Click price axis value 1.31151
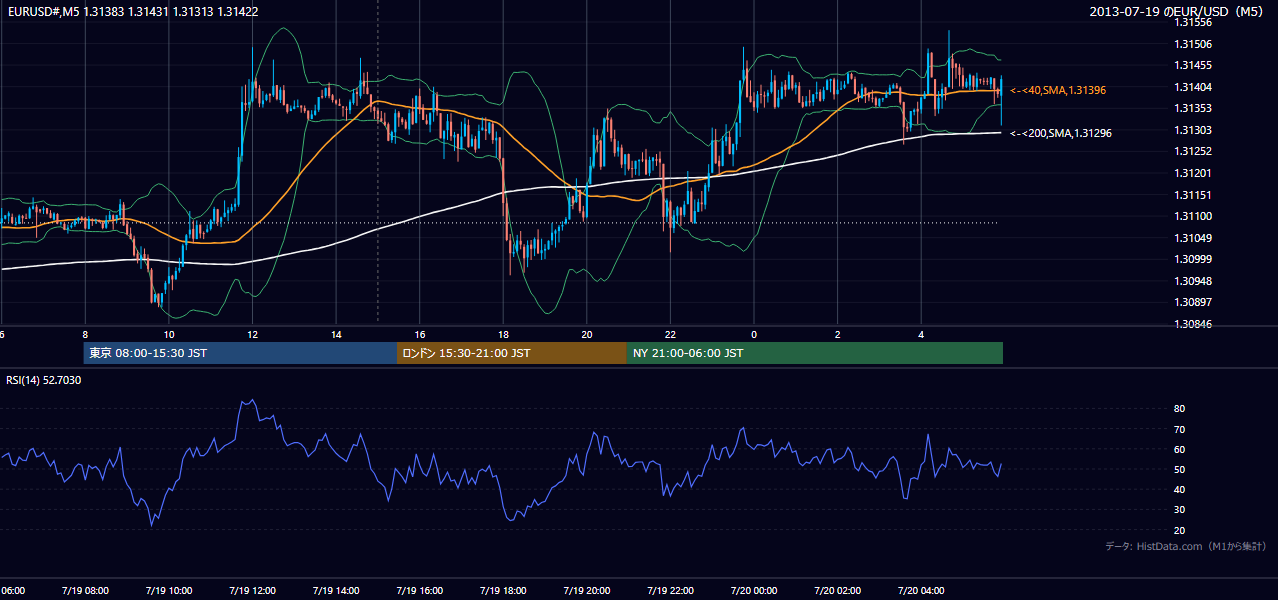This screenshot has width=1278, height=600. pyautogui.click(x=1192, y=195)
